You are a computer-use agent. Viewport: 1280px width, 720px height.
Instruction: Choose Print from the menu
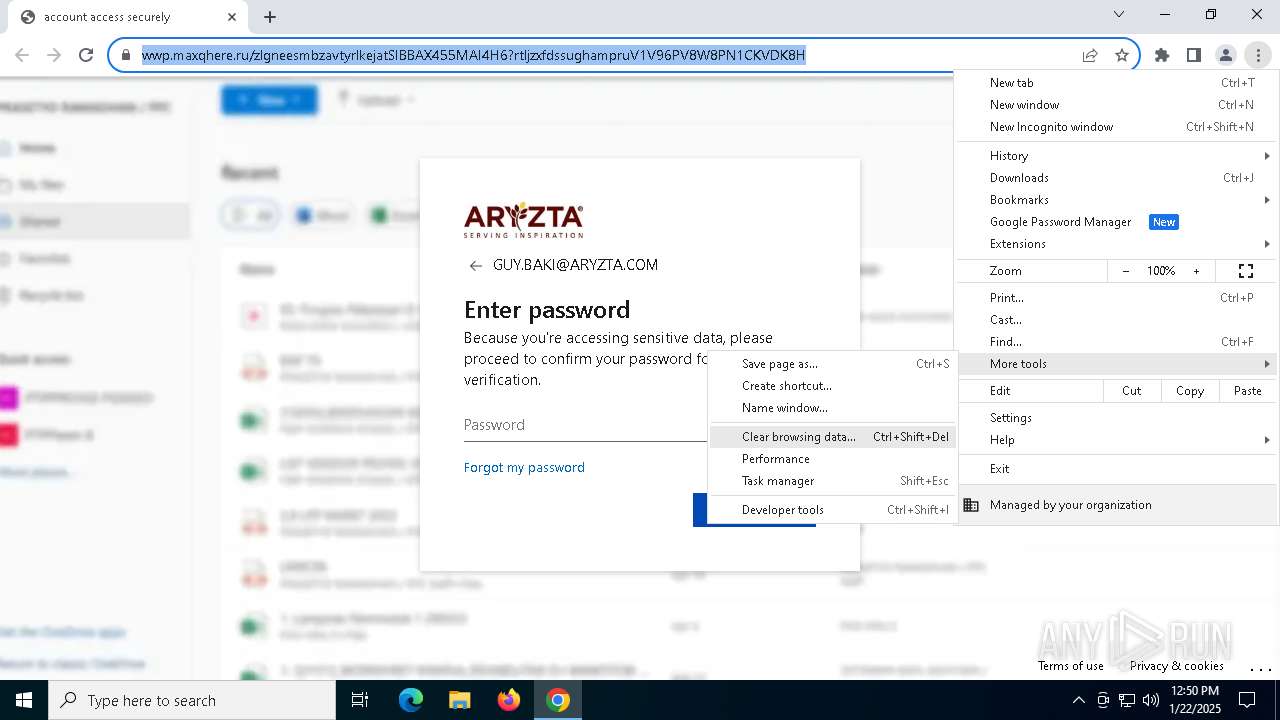coord(1116,298)
